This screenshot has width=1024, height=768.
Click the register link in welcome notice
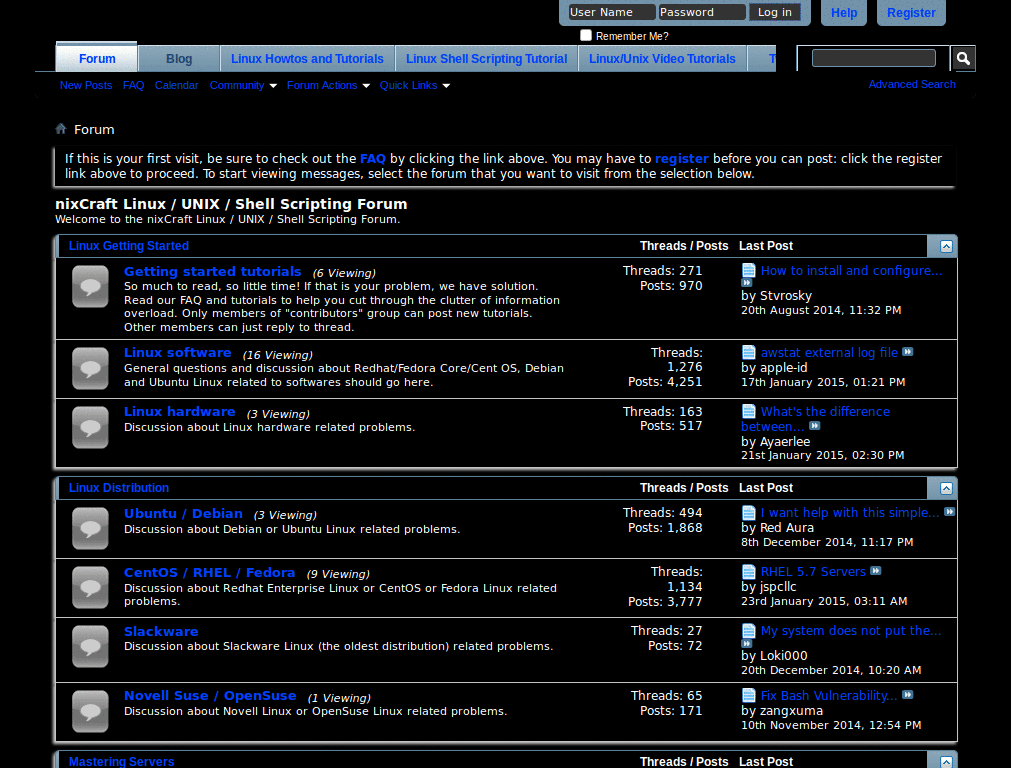click(682, 159)
